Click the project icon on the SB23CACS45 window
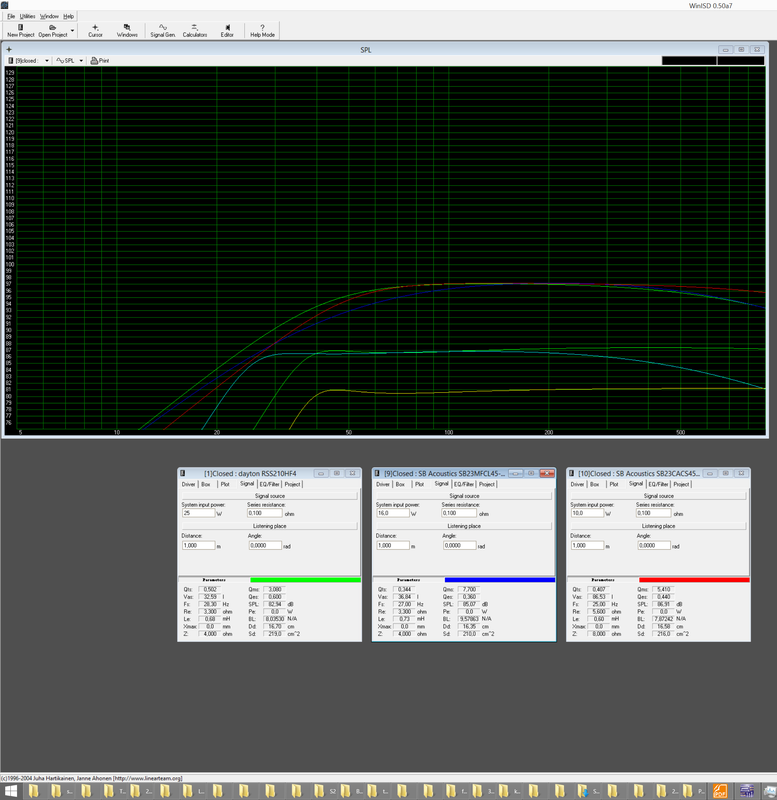The image size is (777, 800). point(571,473)
